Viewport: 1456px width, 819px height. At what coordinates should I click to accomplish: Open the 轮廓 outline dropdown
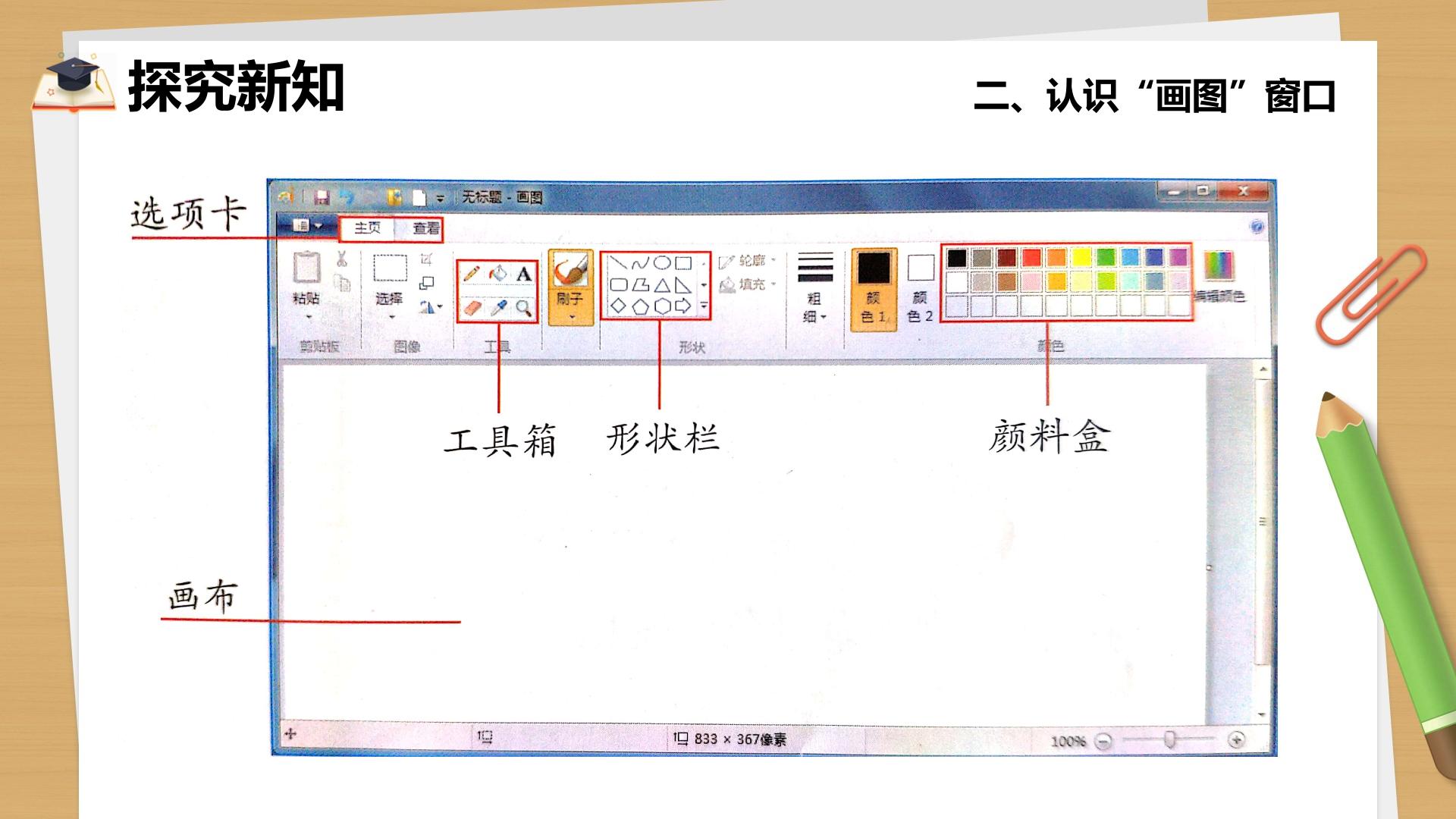click(748, 261)
